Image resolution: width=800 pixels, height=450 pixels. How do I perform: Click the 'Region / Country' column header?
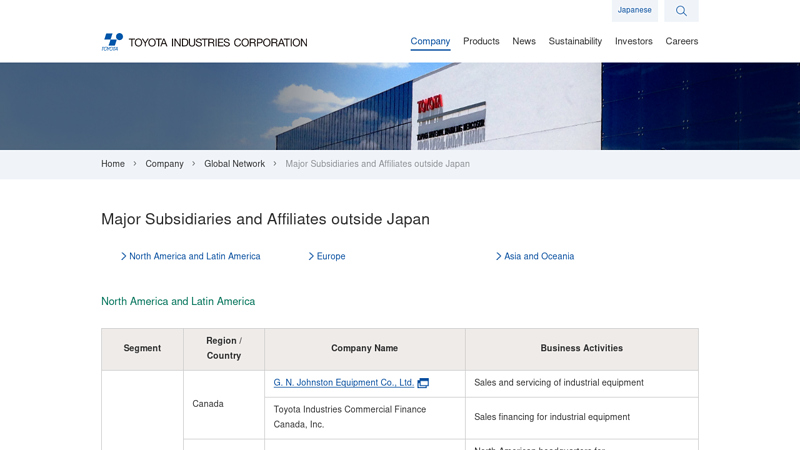[x=223, y=349]
